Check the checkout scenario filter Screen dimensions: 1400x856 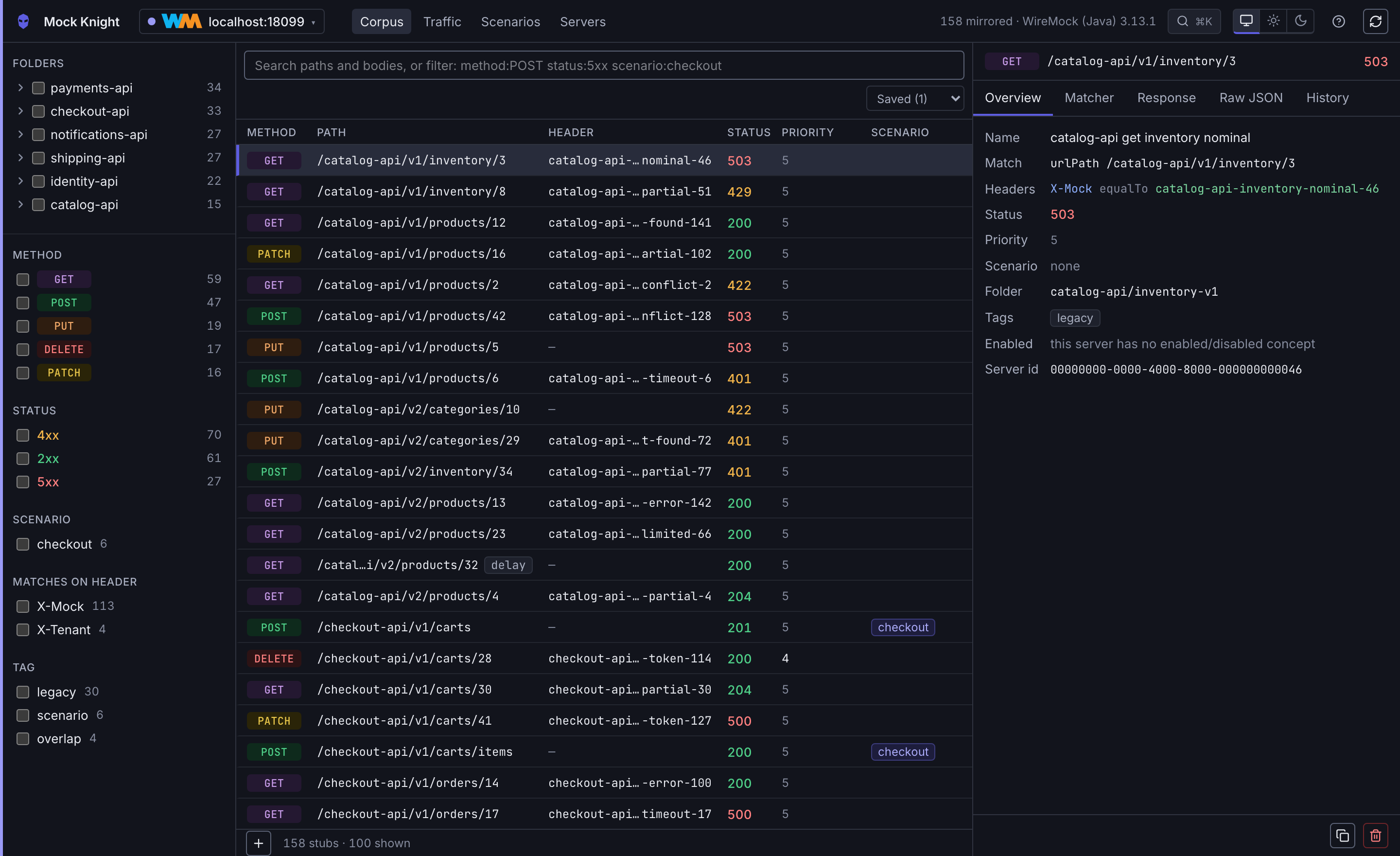tap(23, 545)
